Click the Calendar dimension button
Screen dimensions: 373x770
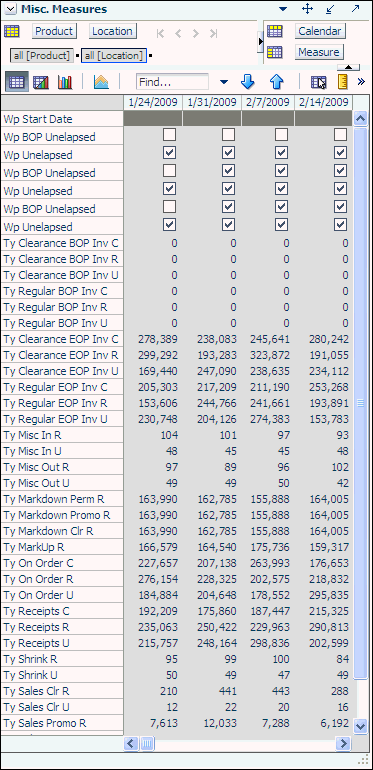tap(320, 31)
